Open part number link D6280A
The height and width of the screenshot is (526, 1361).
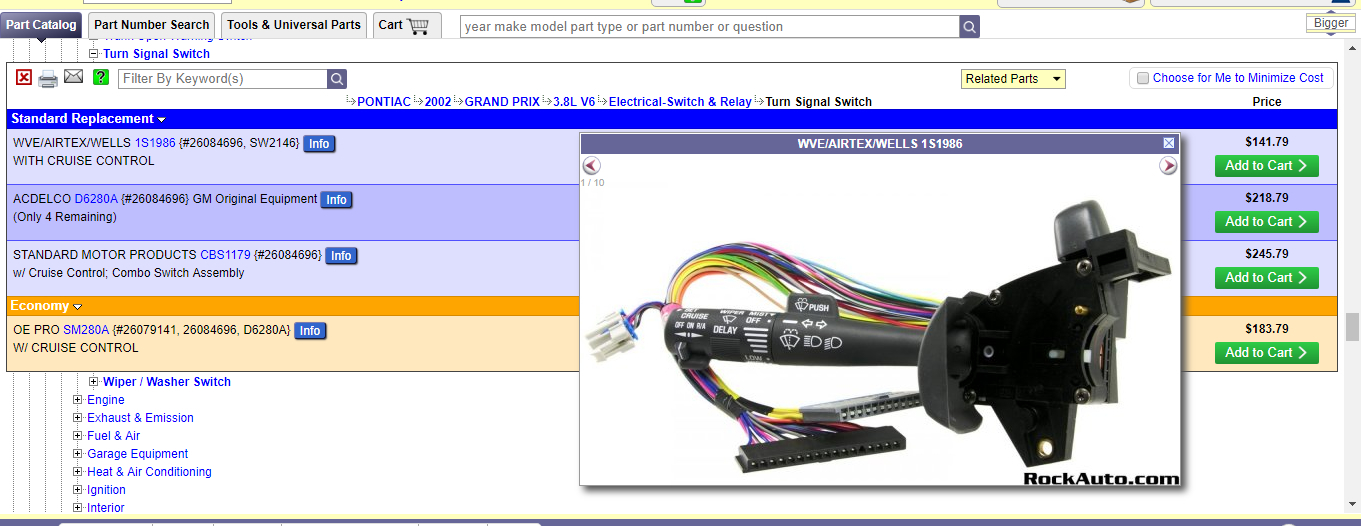click(96, 199)
